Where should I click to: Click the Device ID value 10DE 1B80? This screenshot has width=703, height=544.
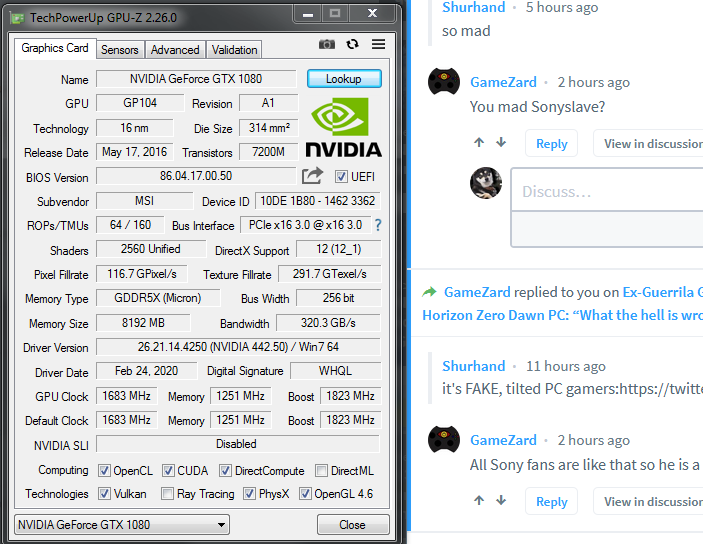pos(317,200)
